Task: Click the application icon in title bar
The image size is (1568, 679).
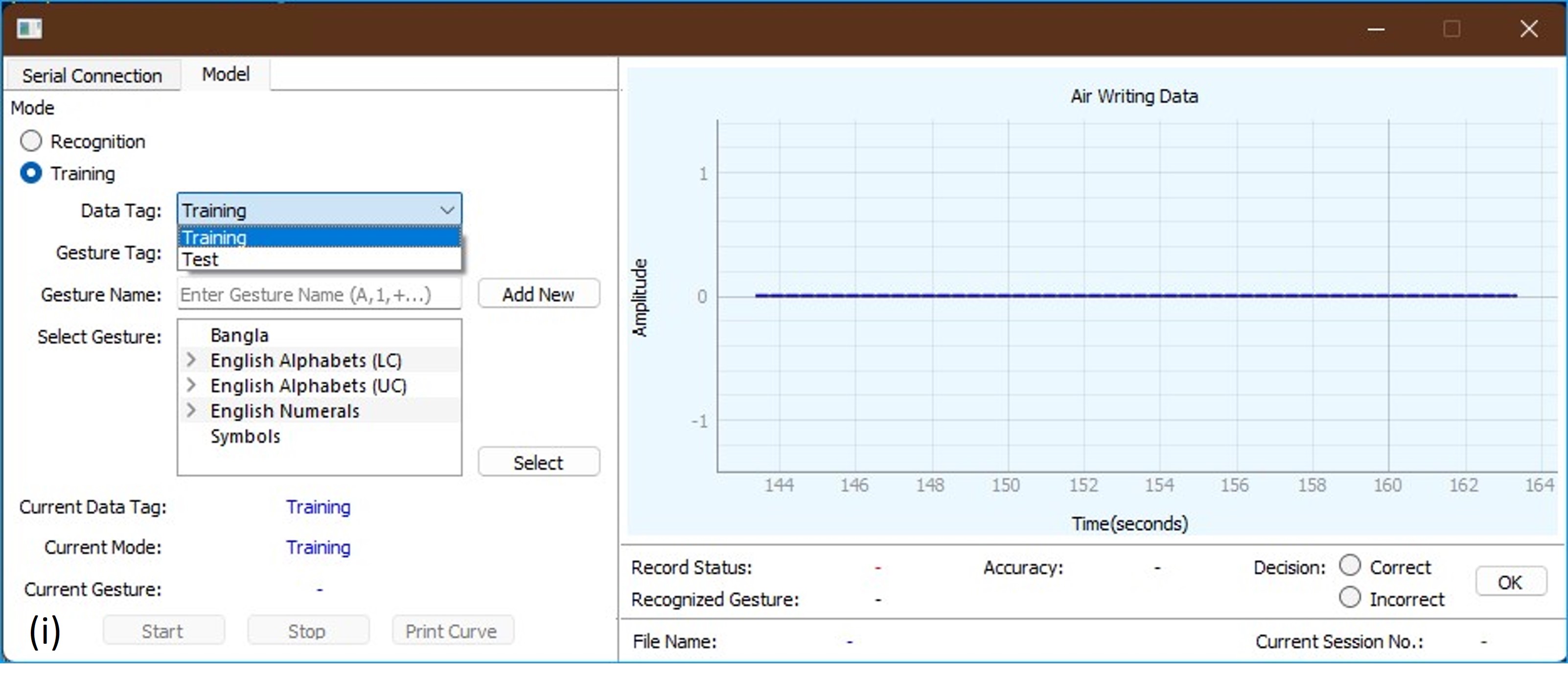Action: pos(29,28)
